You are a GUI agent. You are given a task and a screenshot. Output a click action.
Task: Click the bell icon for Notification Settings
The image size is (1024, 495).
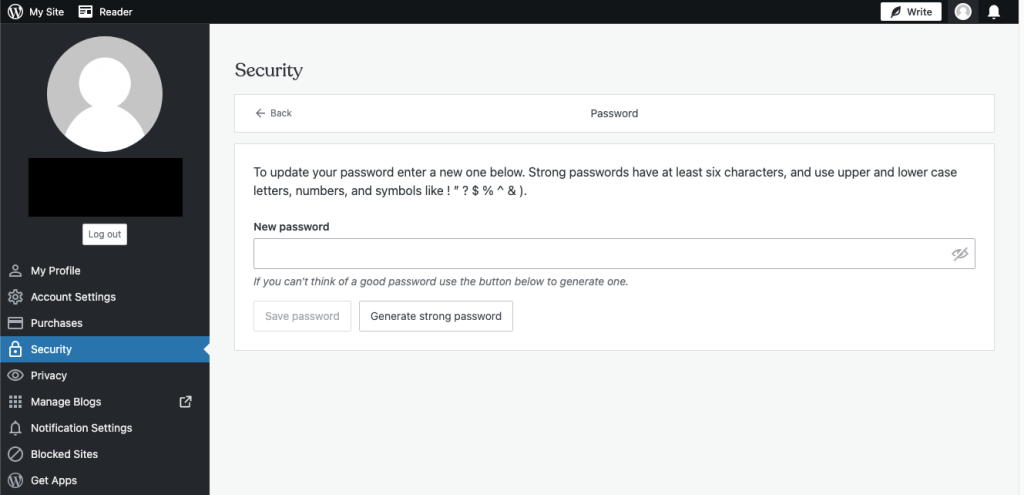click(15, 428)
